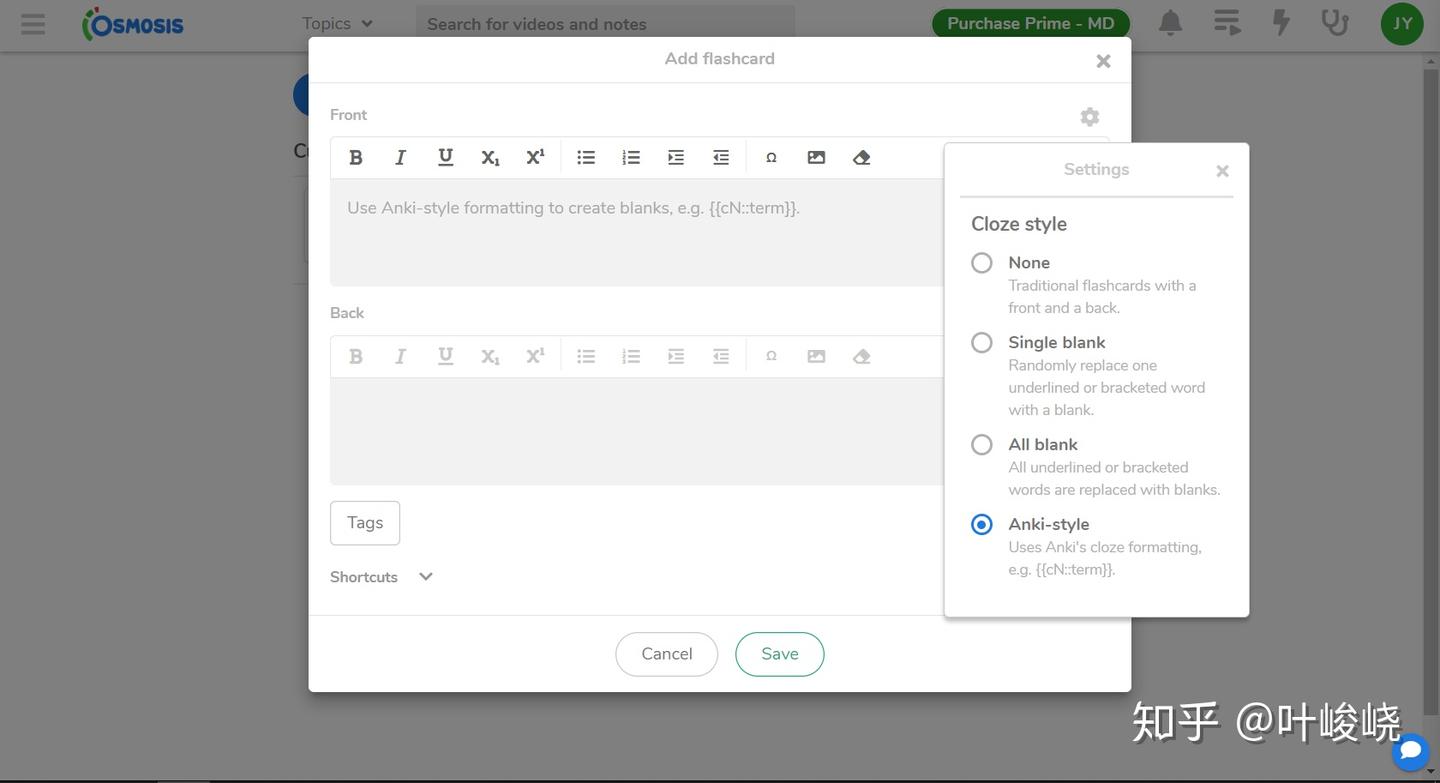Click Purchase Prime - MD button
1440x783 pixels.
point(1031,23)
